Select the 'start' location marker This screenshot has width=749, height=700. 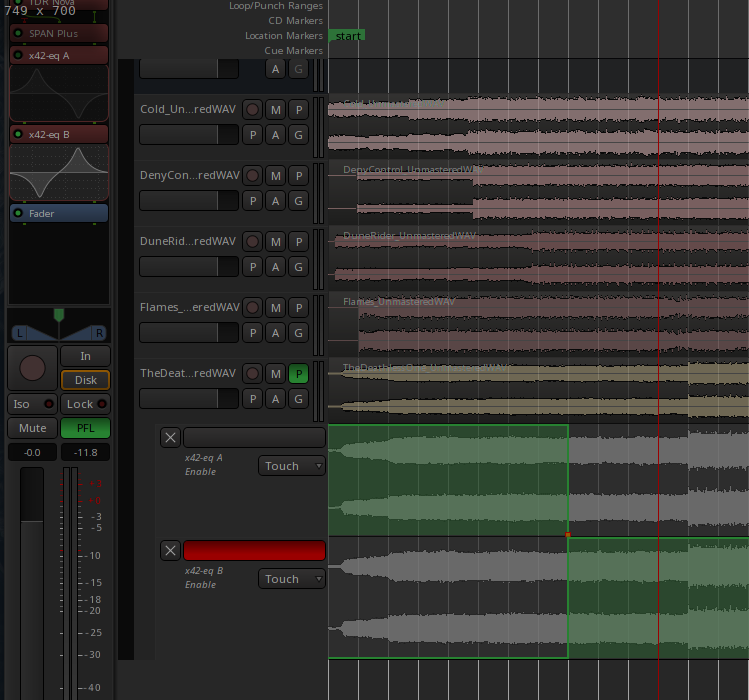pyautogui.click(x=347, y=36)
